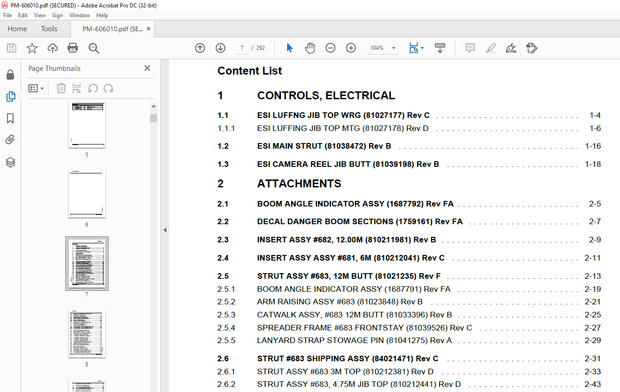The height and width of the screenshot is (392, 620).
Task: Open INSERT ASSY #682, 12.00M entry
Action: [346, 240]
